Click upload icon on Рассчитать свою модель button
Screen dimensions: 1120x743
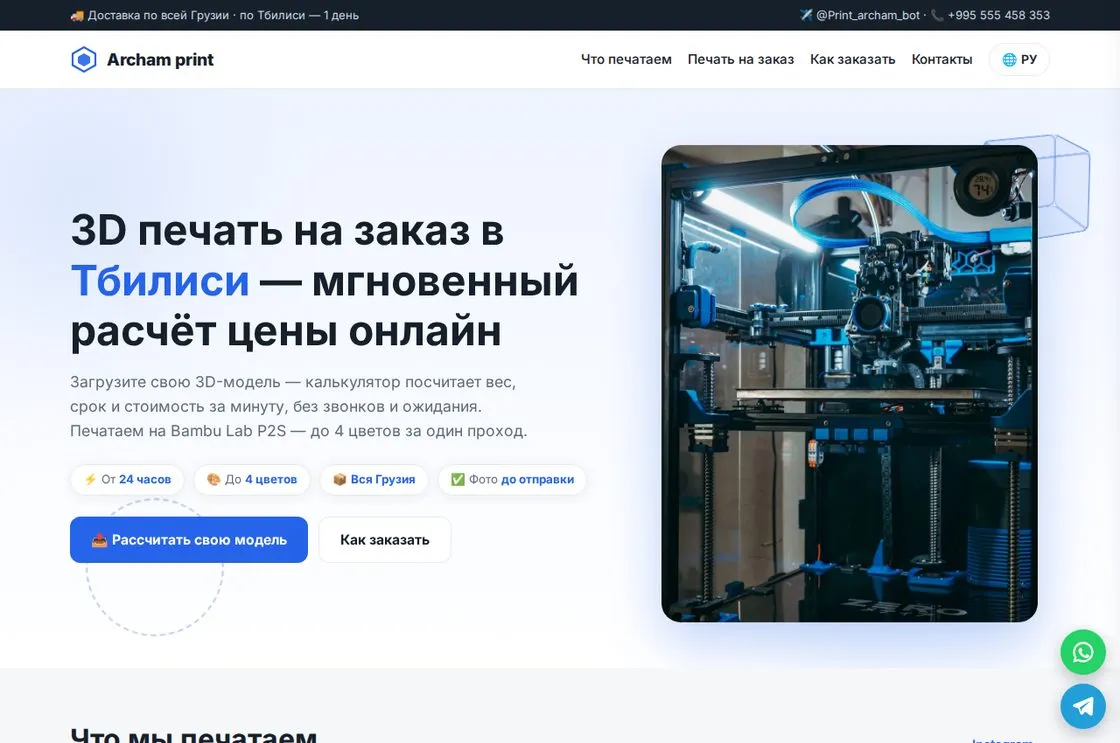pos(99,540)
